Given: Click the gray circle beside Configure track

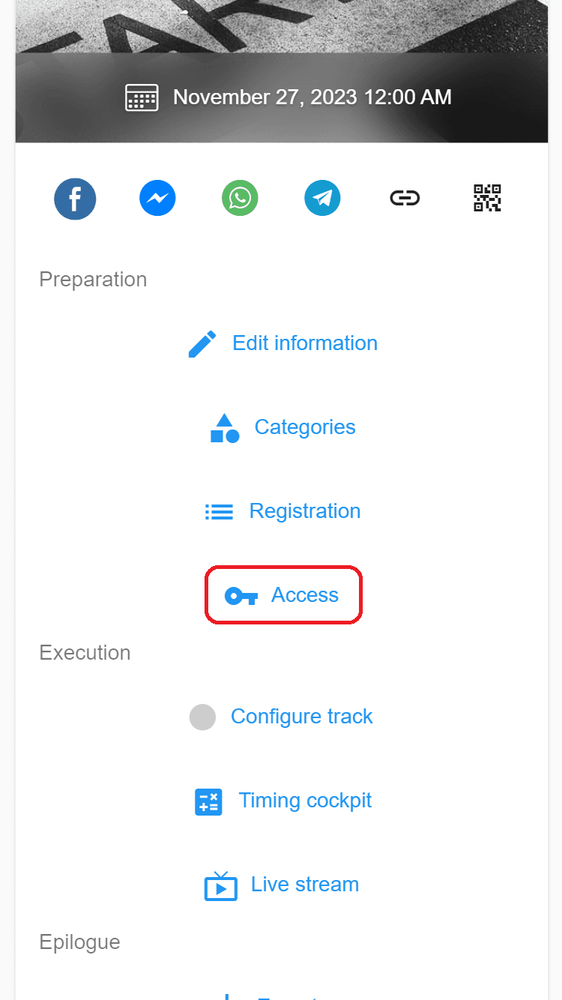Looking at the screenshot, I should (x=202, y=717).
